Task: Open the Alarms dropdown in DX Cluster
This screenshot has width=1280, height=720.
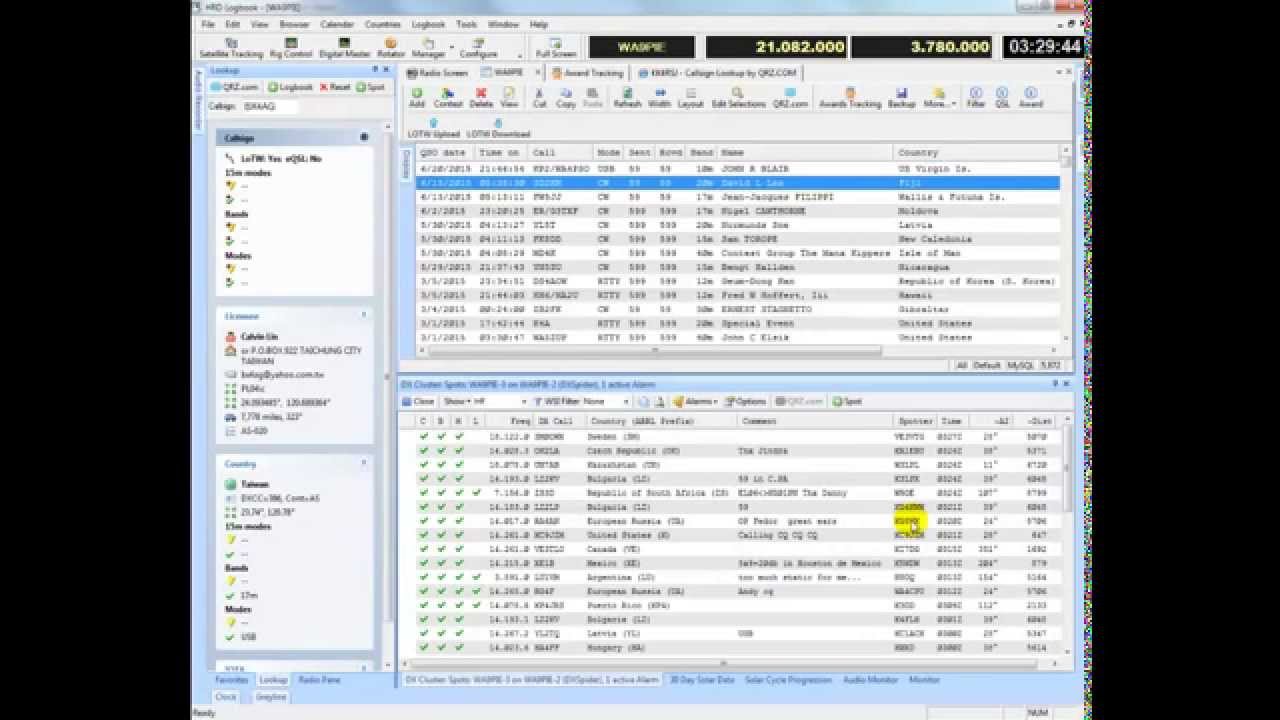Action: pyautogui.click(x=694, y=402)
